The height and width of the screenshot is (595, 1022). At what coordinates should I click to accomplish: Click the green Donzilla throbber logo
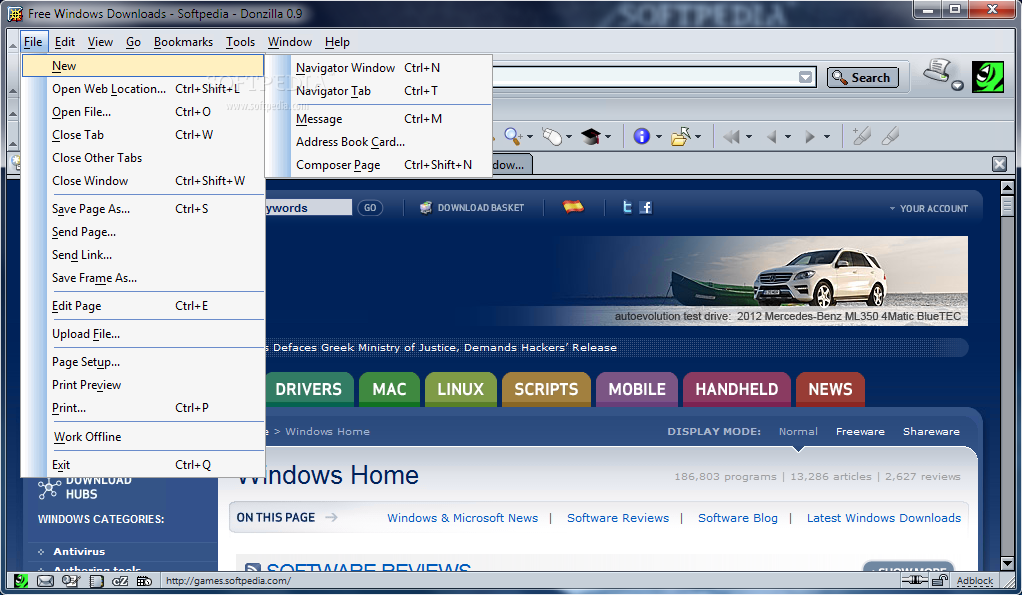988,77
